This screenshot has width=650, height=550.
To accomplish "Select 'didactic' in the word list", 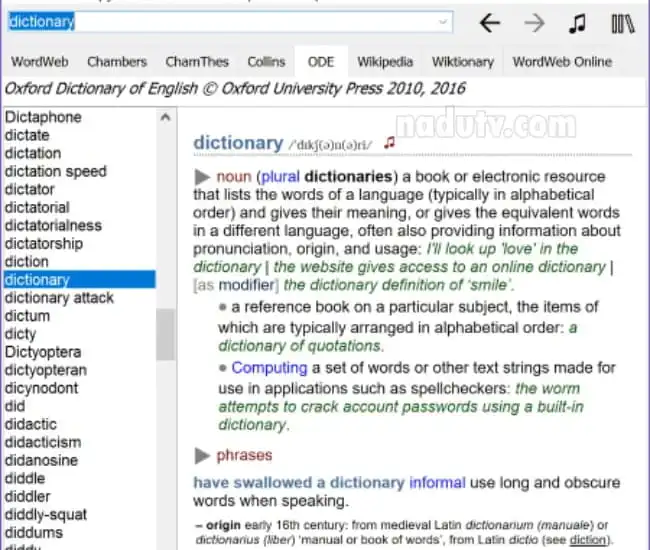I will tap(31, 424).
